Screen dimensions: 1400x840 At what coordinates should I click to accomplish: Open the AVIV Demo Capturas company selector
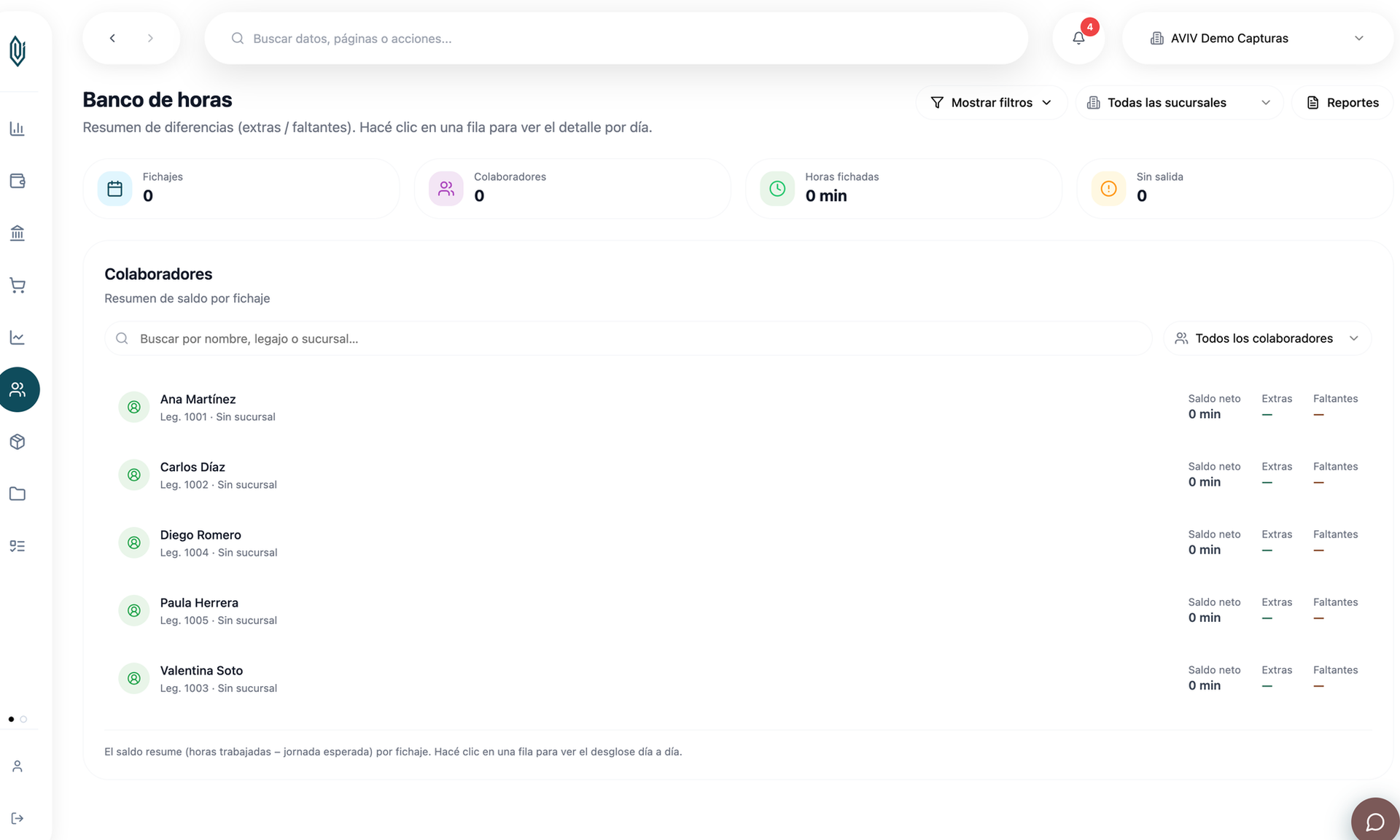click(1257, 38)
